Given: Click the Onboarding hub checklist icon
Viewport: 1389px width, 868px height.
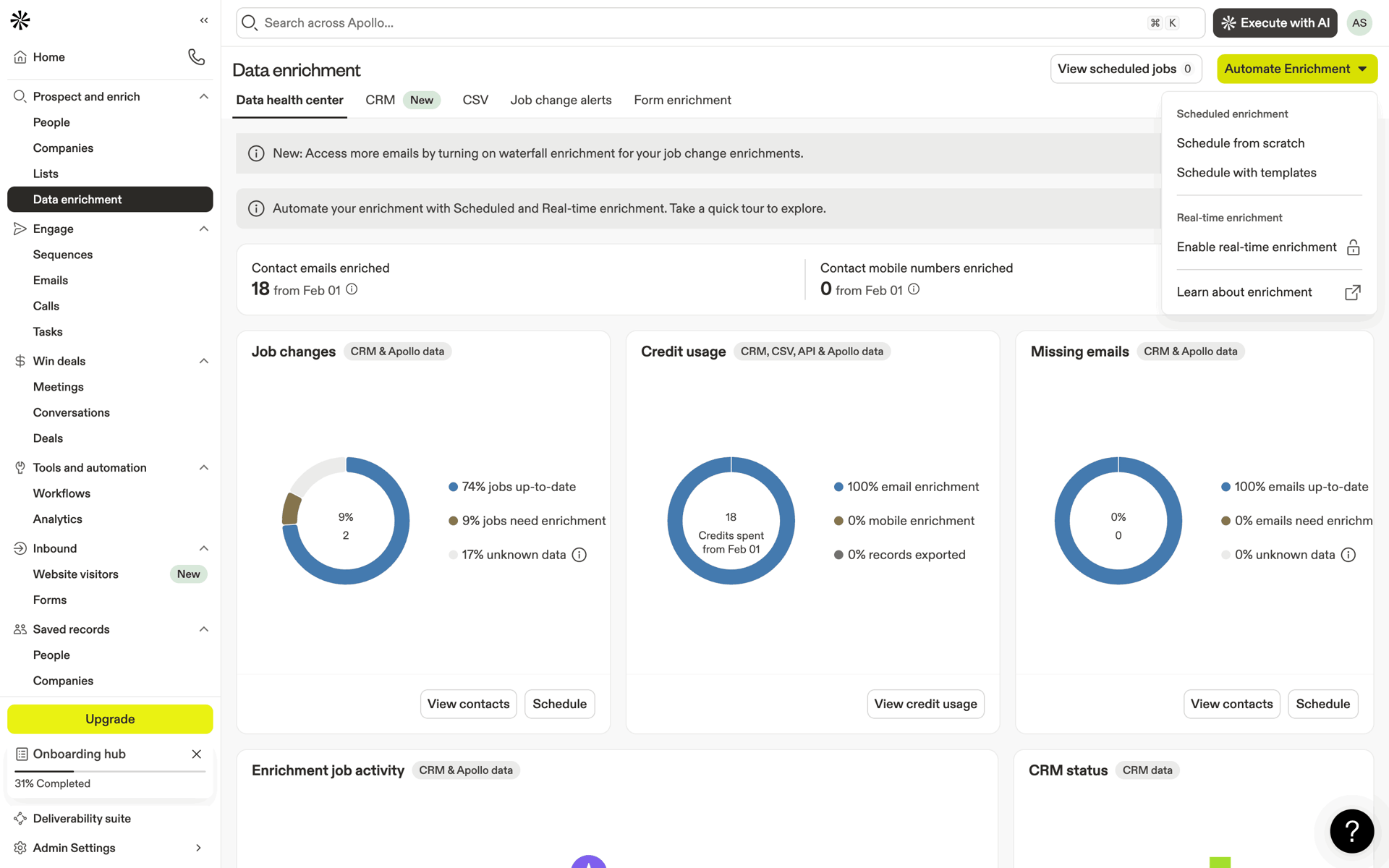Looking at the screenshot, I should 22,754.
